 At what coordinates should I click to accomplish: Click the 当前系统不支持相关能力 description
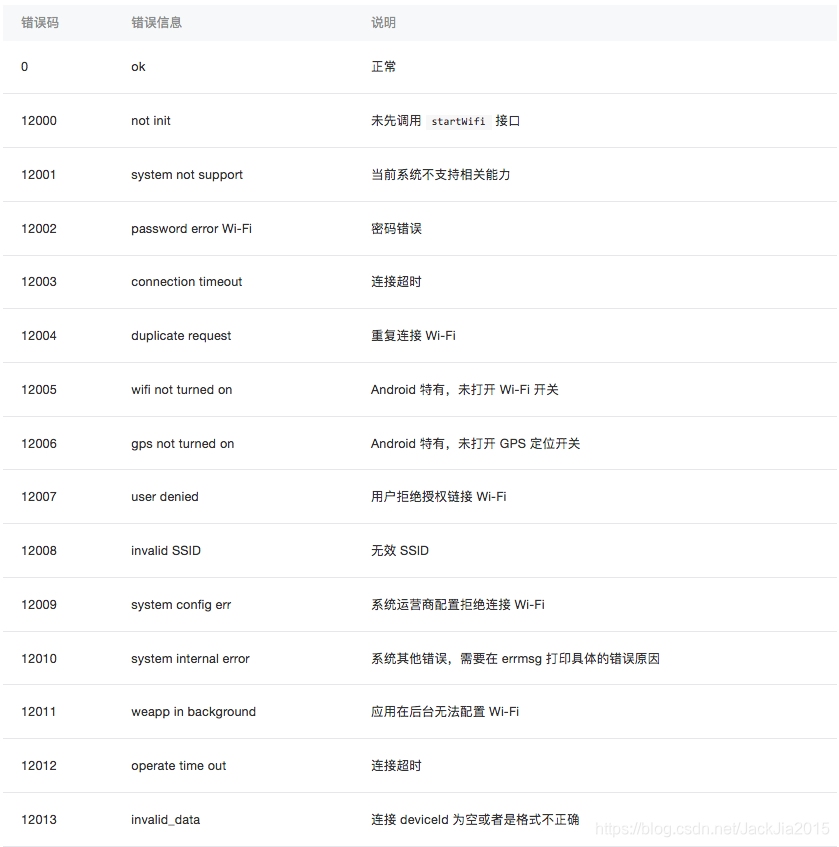(x=441, y=175)
